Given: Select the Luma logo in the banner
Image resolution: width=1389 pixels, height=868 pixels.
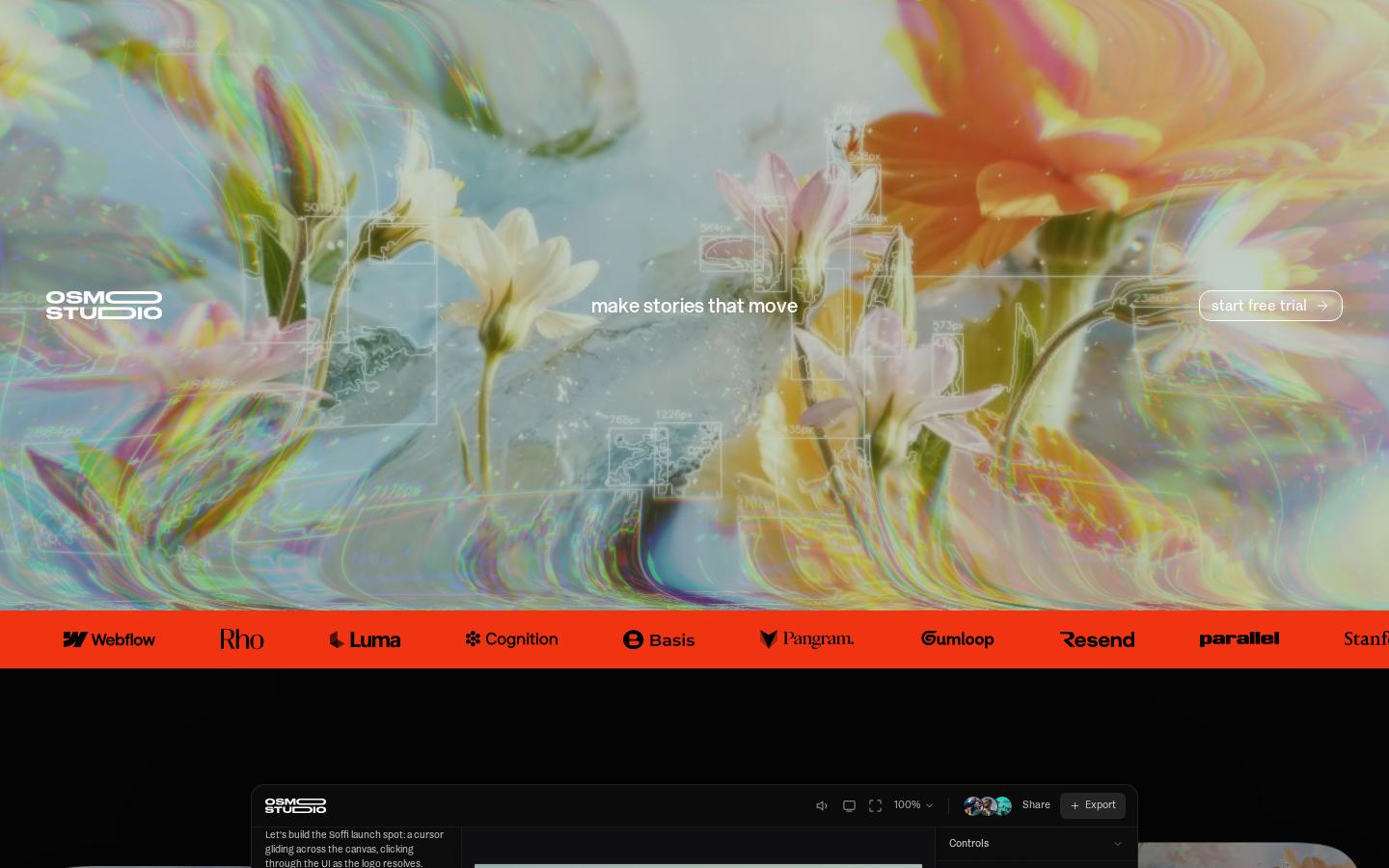Looking at the screenshot, I should [365, 639].
